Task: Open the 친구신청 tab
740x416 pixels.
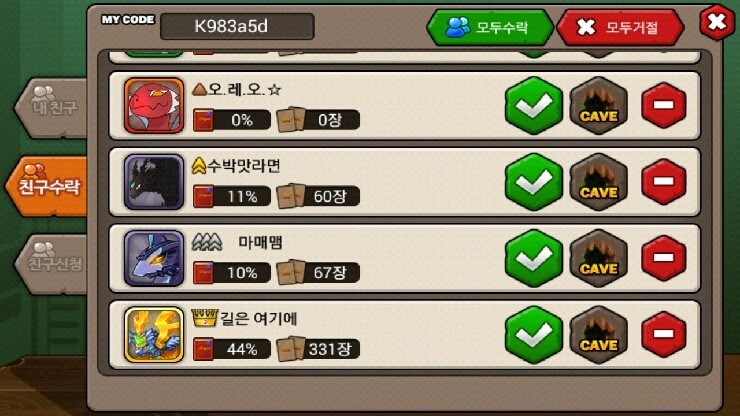Action: (x=52, y=264)
